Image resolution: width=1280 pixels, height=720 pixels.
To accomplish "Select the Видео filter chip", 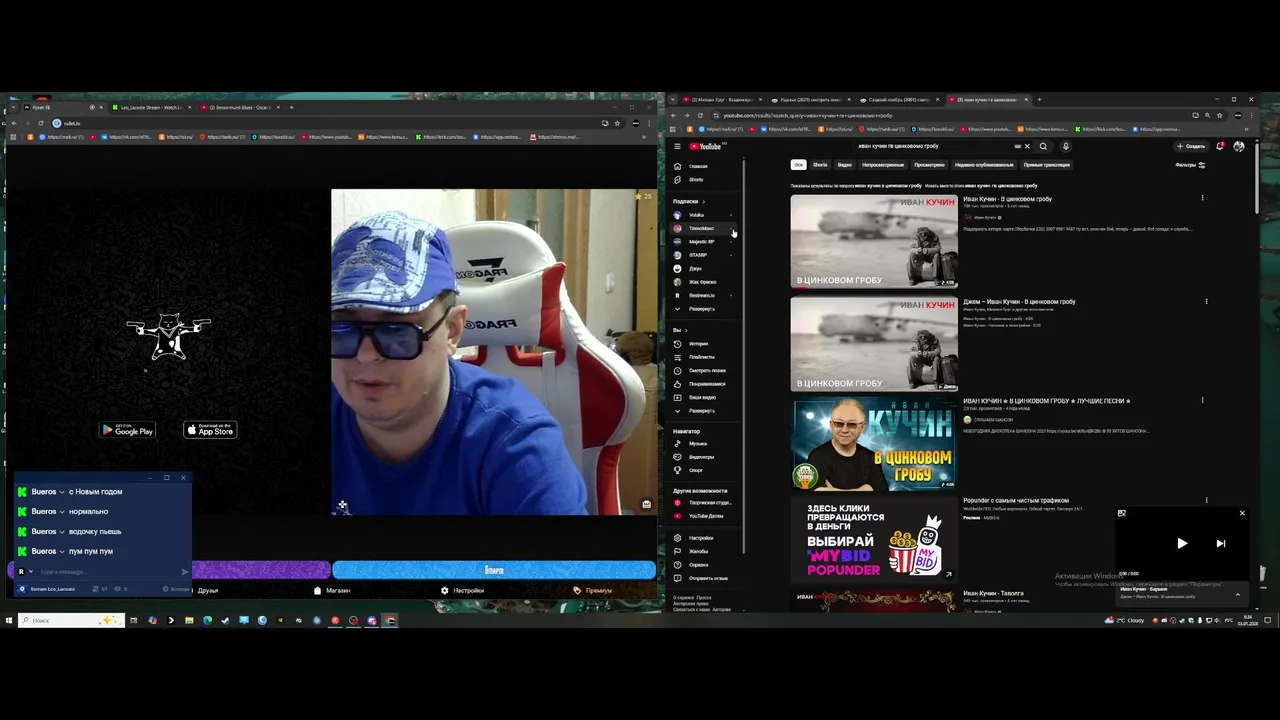I will (x=845, y=165).
